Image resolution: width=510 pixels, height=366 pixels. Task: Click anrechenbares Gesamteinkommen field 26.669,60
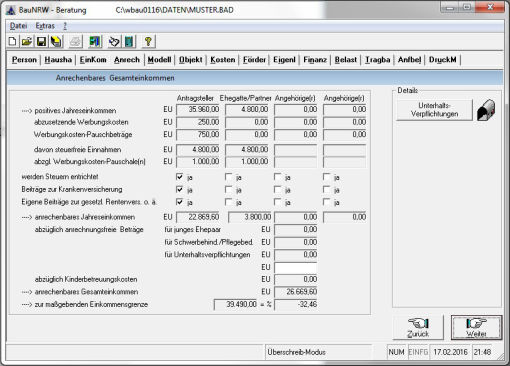[x=296, y=292]
